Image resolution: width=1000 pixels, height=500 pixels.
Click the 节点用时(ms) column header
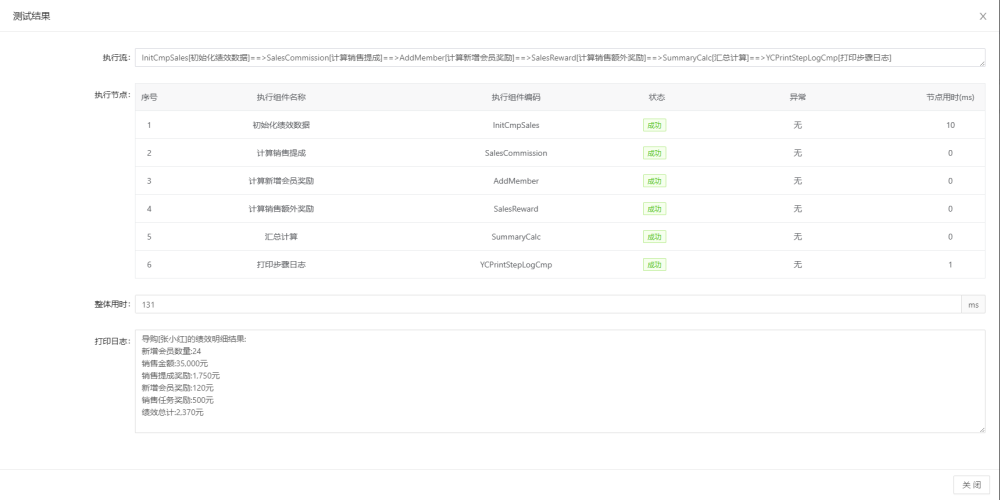pyautogui.click(x=950, y=98)
